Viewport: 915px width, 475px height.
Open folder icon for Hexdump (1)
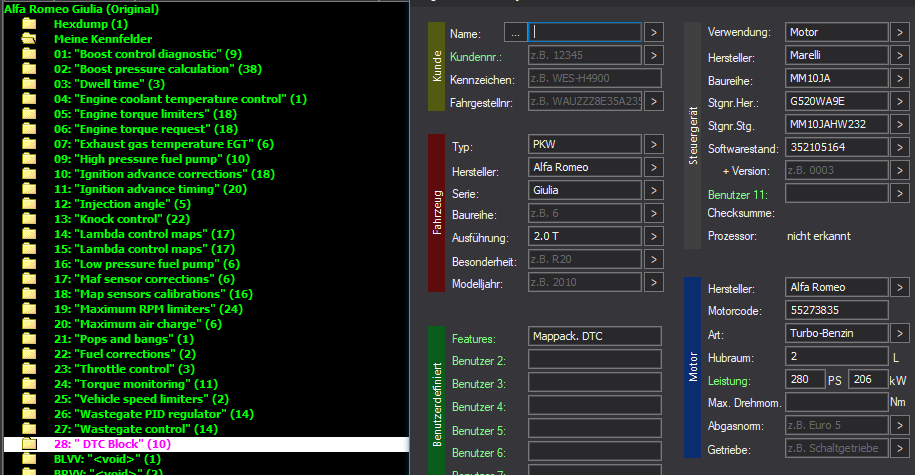[x=29, y=24]
